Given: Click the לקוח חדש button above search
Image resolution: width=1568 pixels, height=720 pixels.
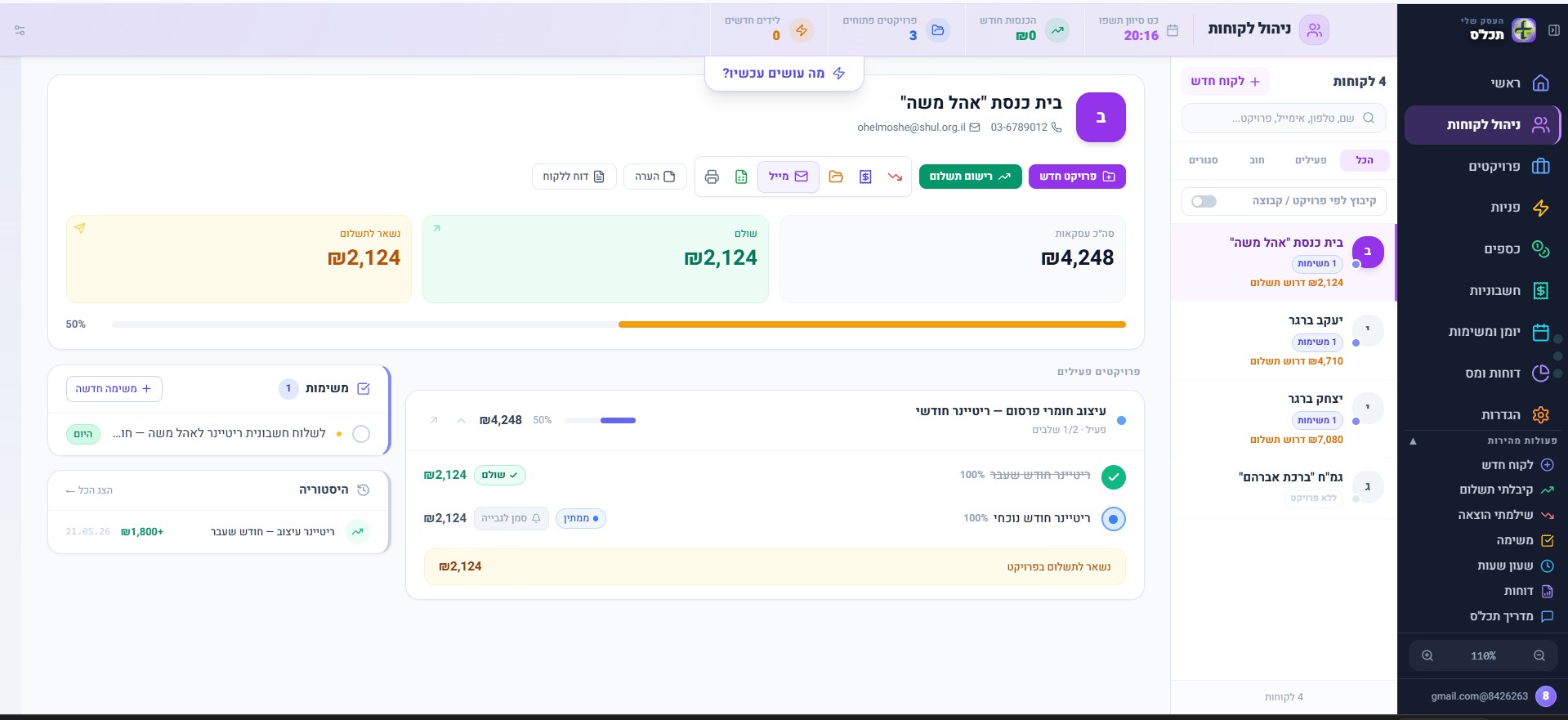Looking at the screenshot, I should pos(1225,81).
